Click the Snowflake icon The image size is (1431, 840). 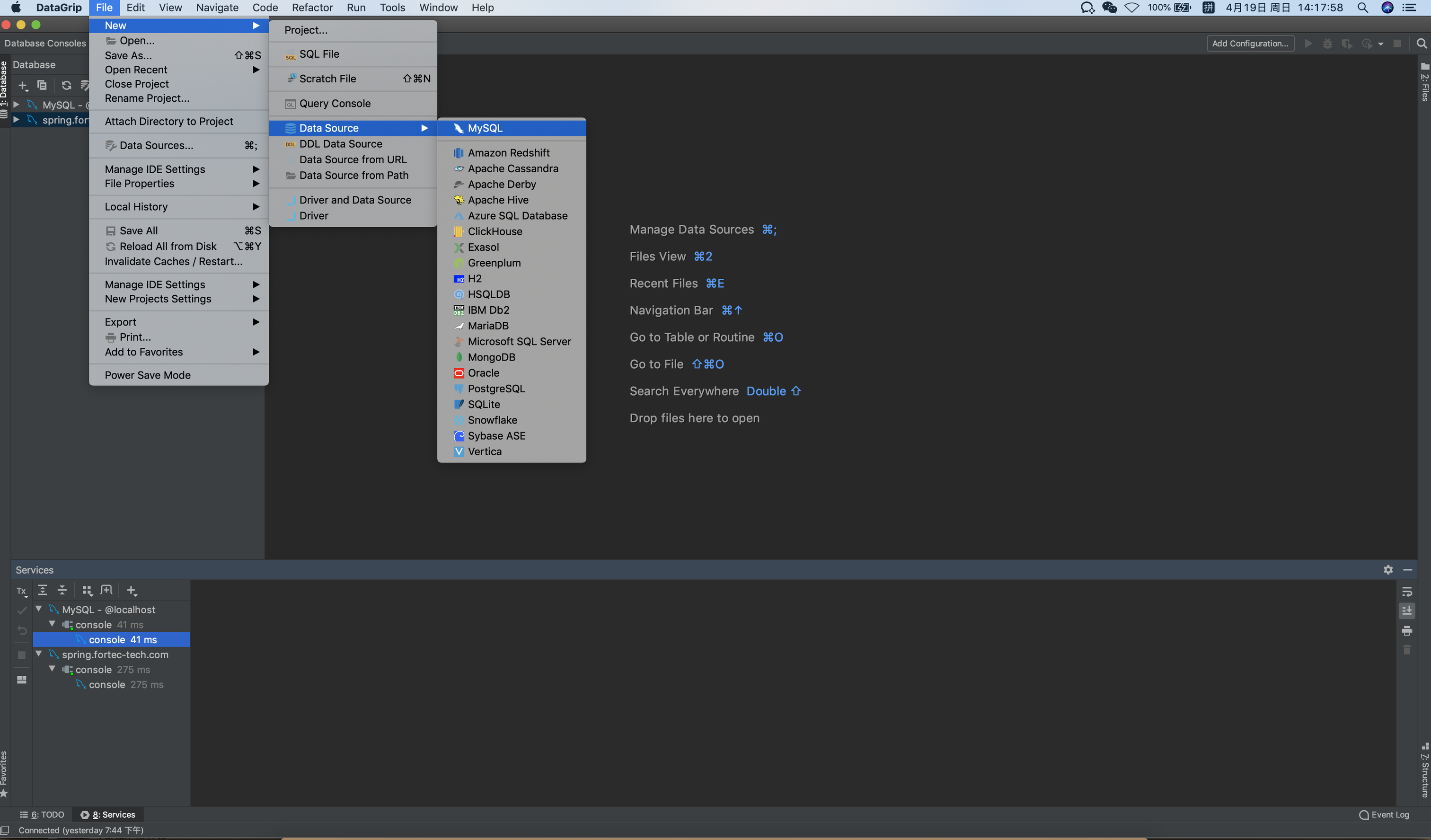(459, 420)
